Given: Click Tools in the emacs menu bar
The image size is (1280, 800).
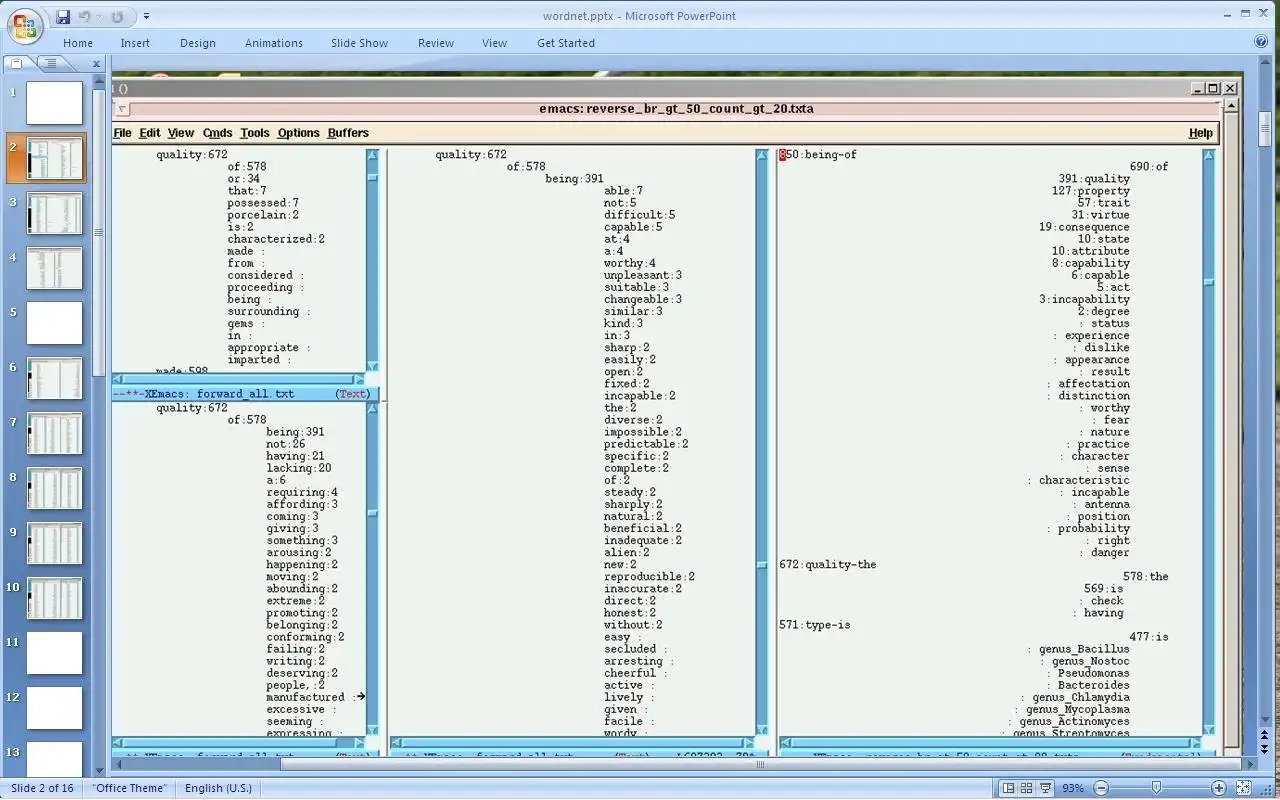Looking at the screenshot, I should pyautogui.click(x=254, y=133).
